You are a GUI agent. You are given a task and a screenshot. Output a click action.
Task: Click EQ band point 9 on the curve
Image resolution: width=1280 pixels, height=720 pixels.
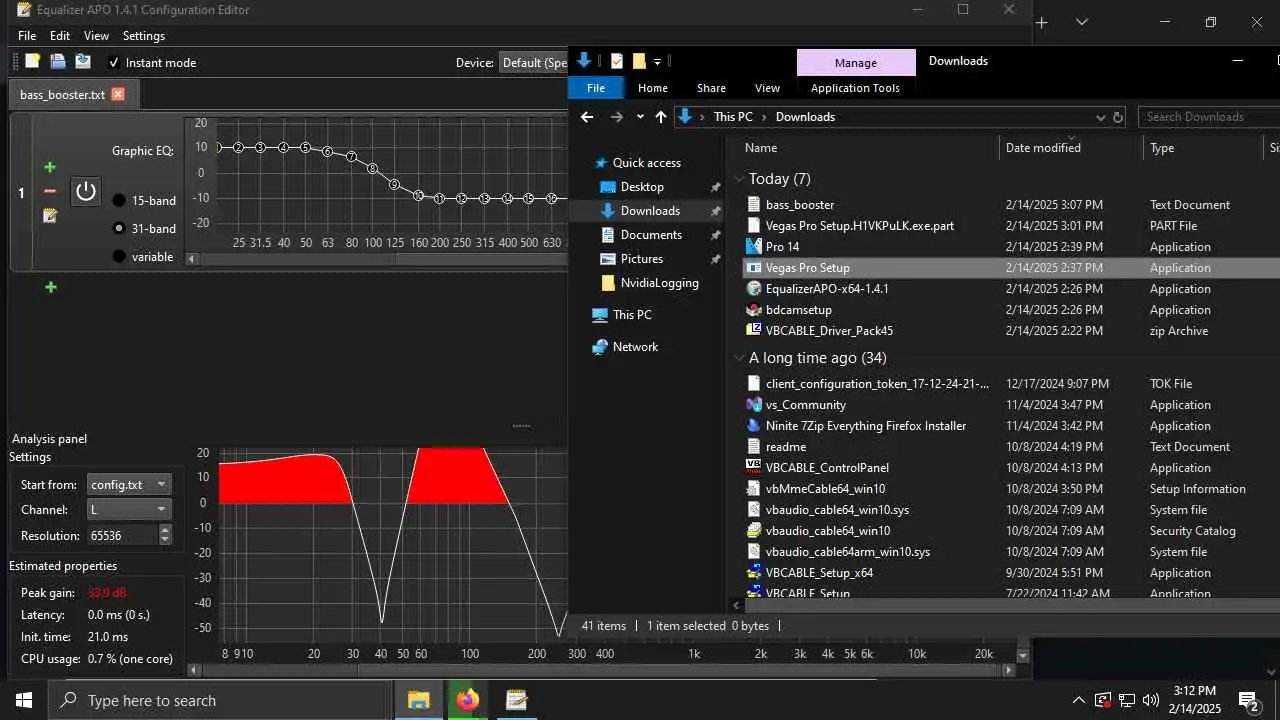pyautogui.click(x=395, y=185)
